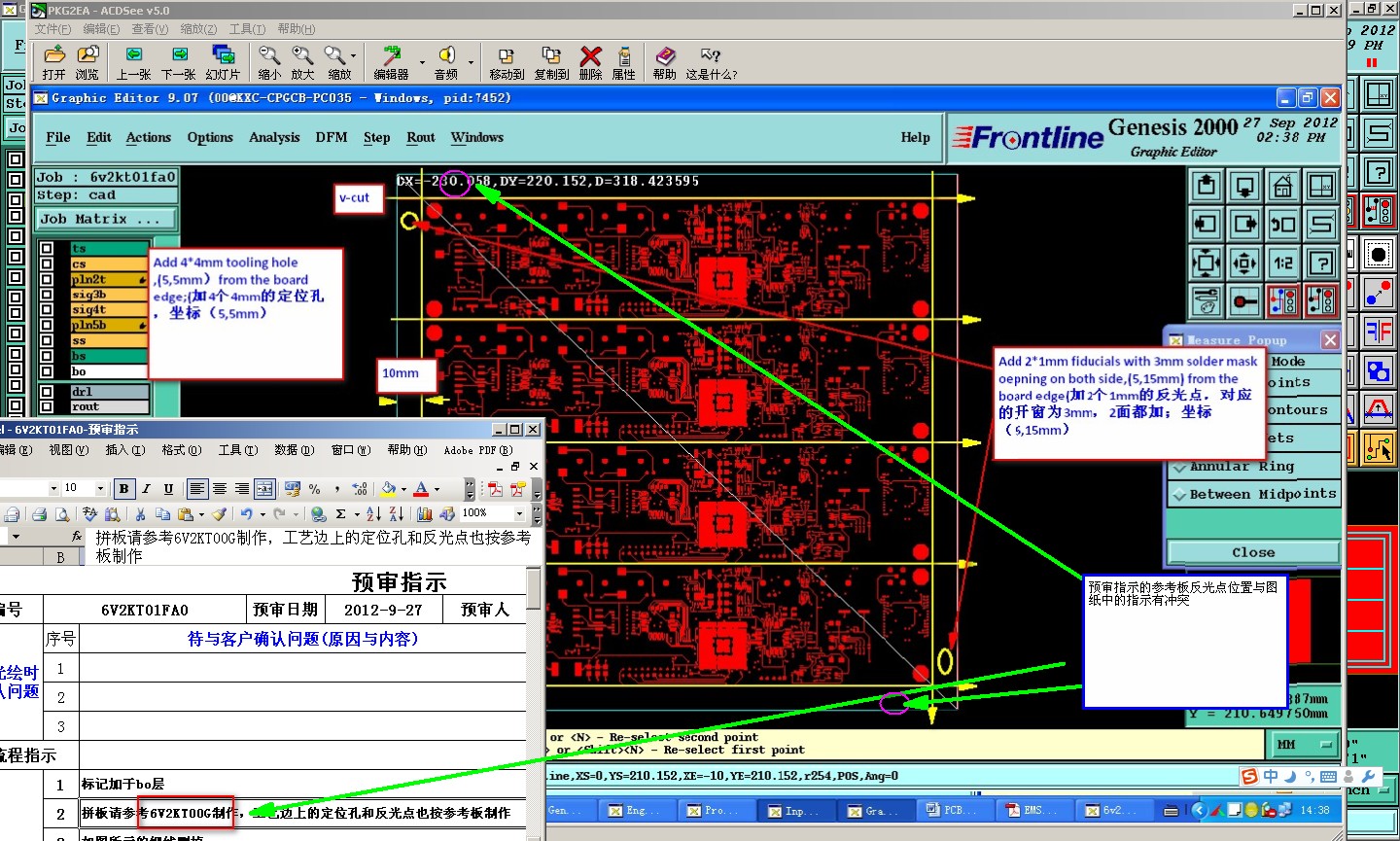
Task: Open Excel paste options dropdown arrow
Action: (x=201, y=514)
